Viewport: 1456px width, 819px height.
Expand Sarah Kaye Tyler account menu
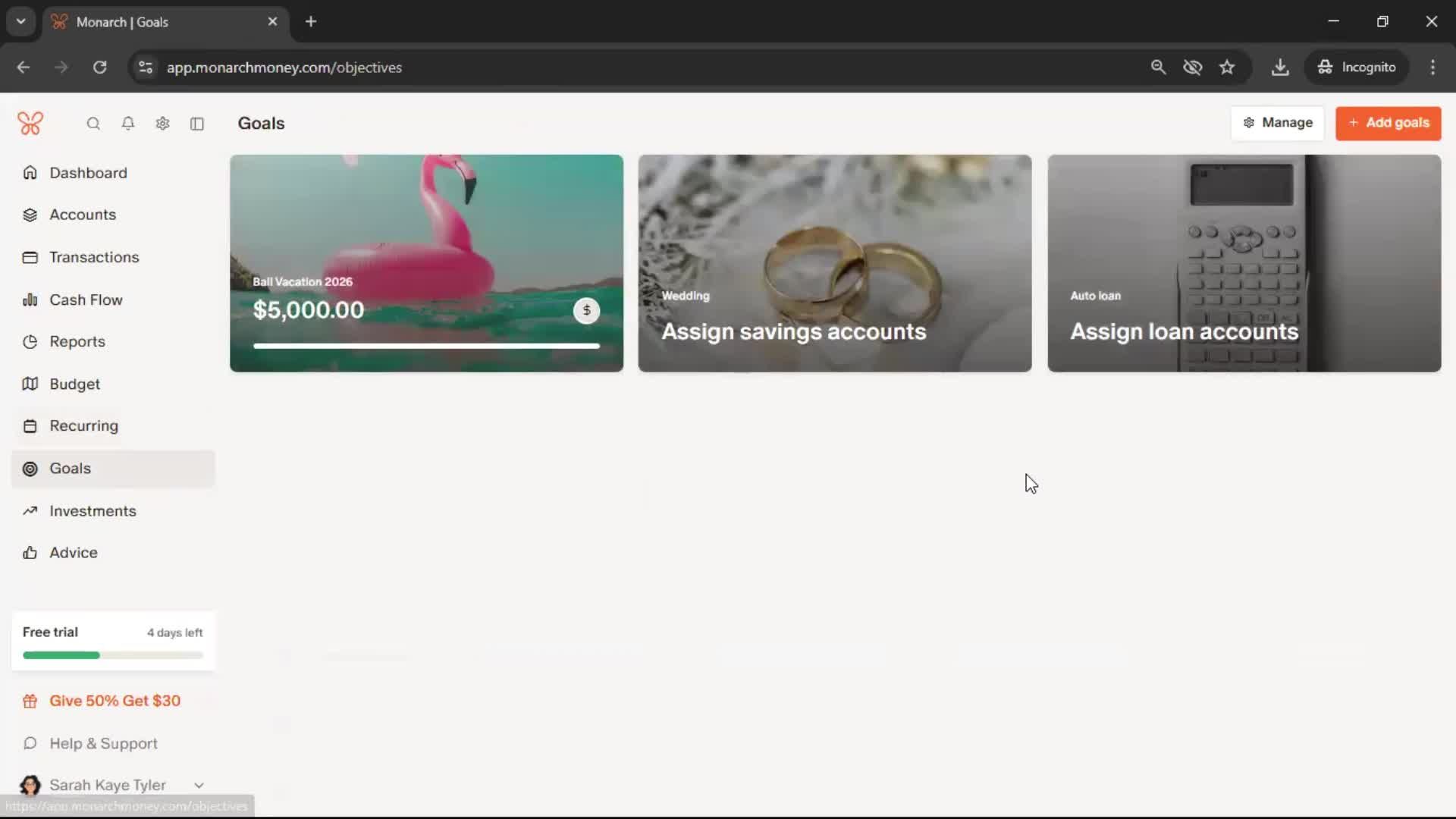click(x=199, y=786)
